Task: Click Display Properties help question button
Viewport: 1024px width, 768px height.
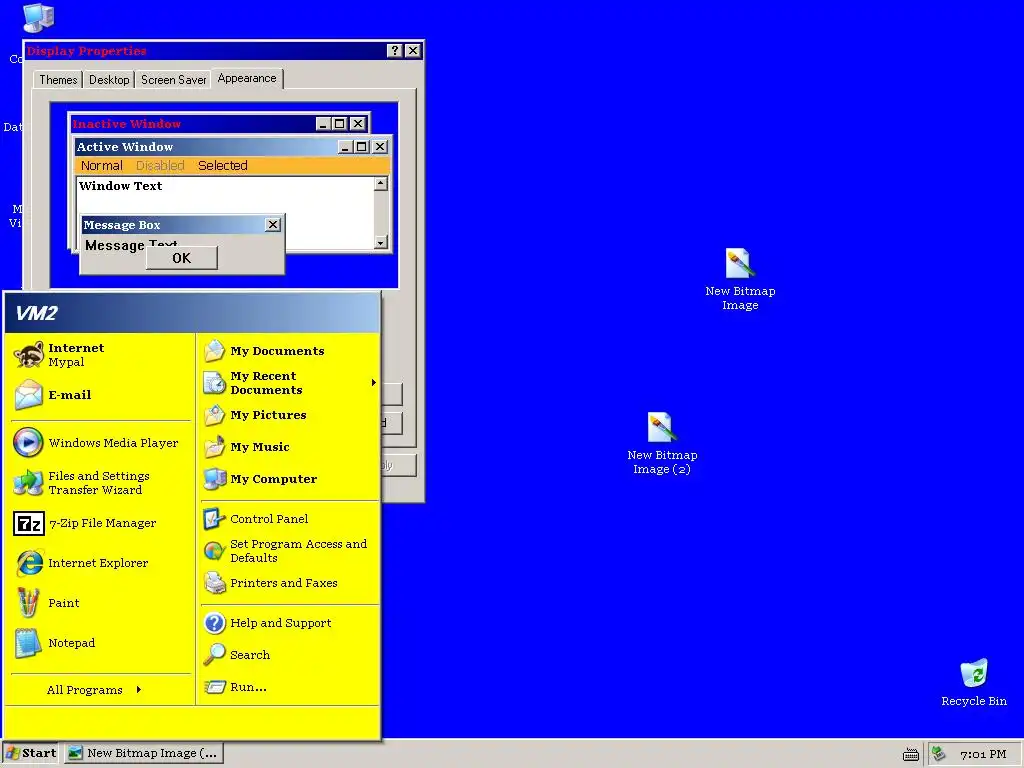Action: 394,51
